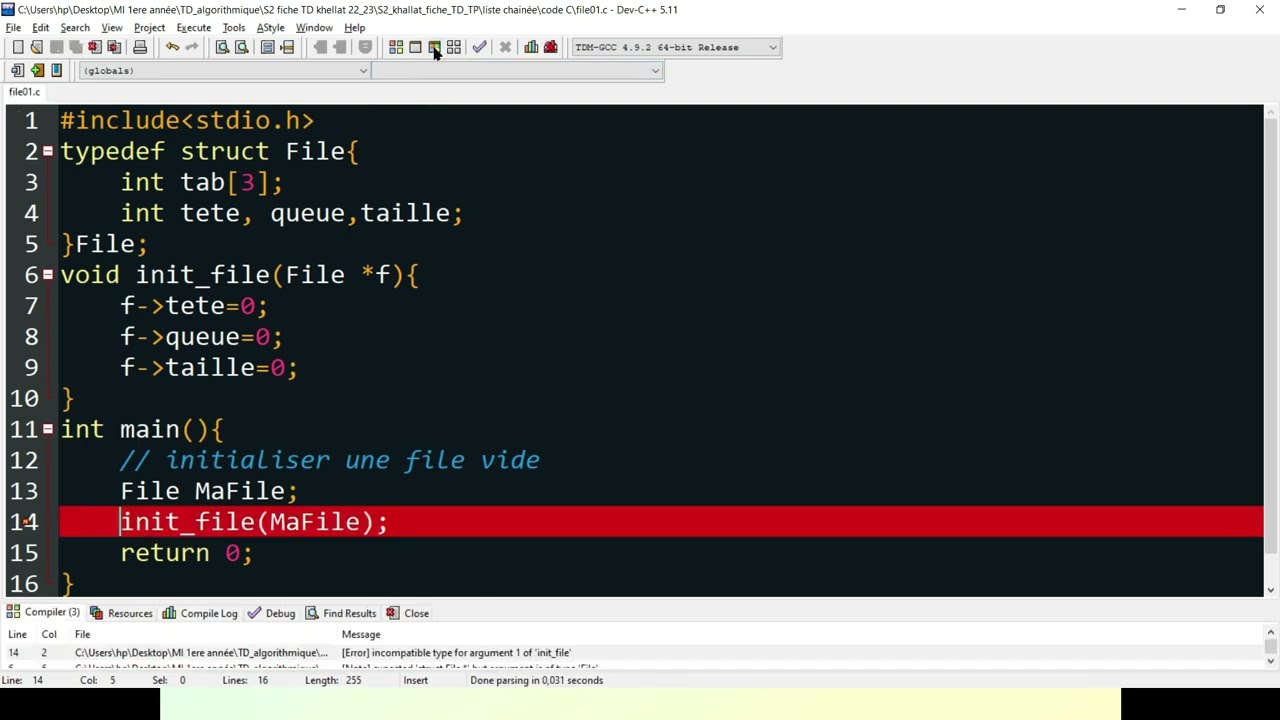
Task: Click the Message column header
Action: click(361, 634)
